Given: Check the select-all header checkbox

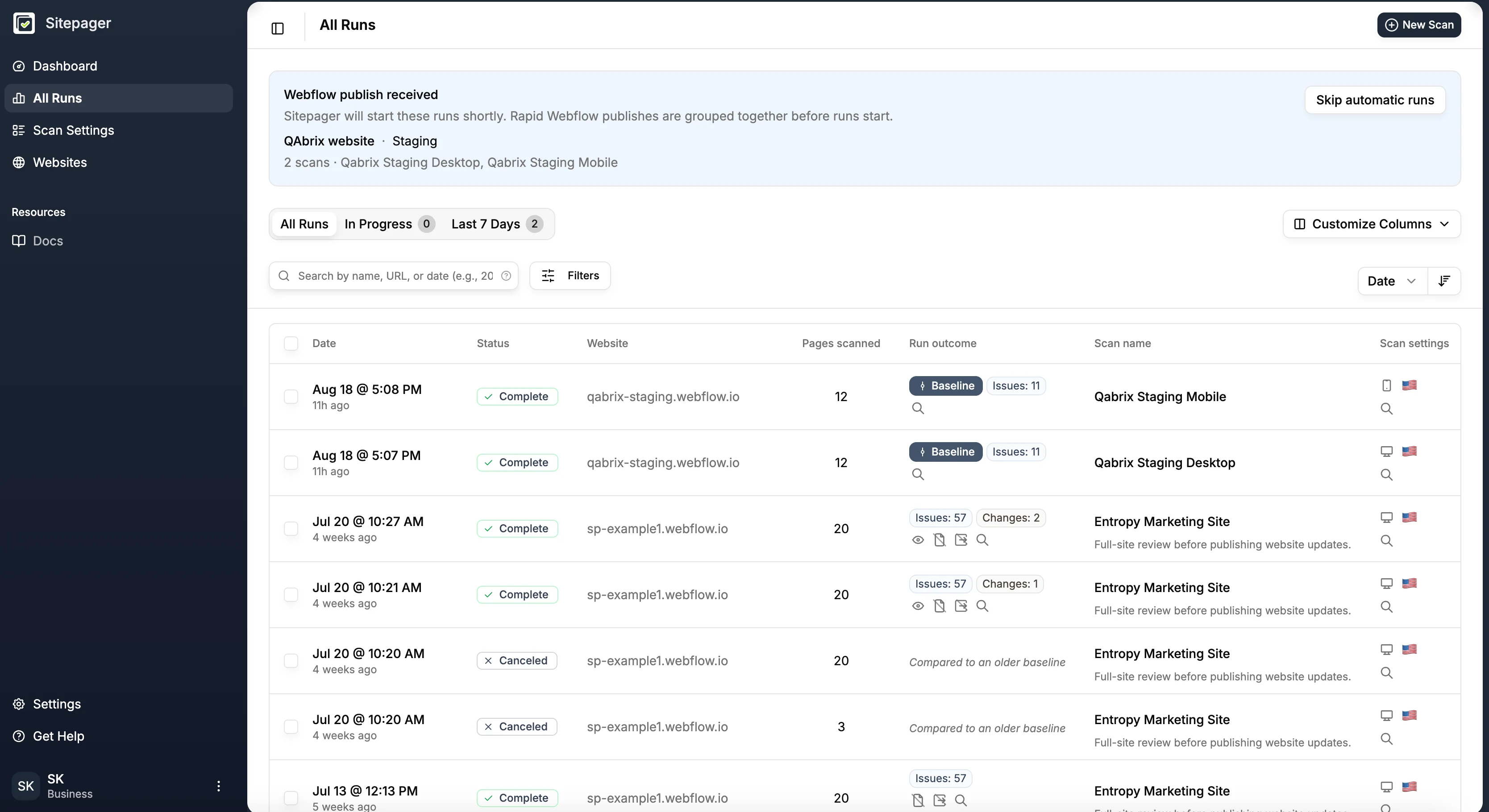Looking at the screenshot, I should click(x=291, y=343).
